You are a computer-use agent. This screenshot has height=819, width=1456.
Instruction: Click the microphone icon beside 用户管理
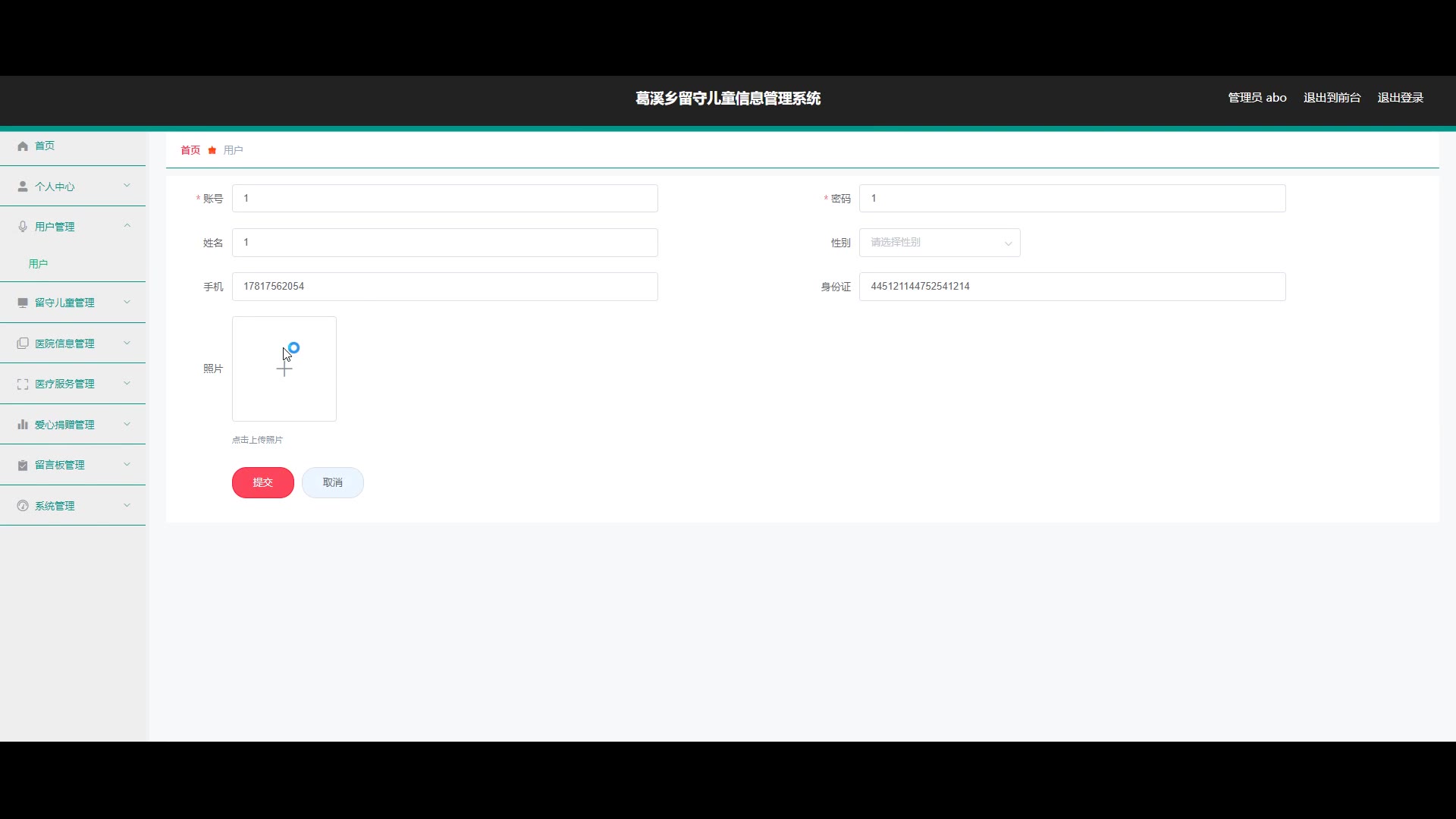pos(23,227)
